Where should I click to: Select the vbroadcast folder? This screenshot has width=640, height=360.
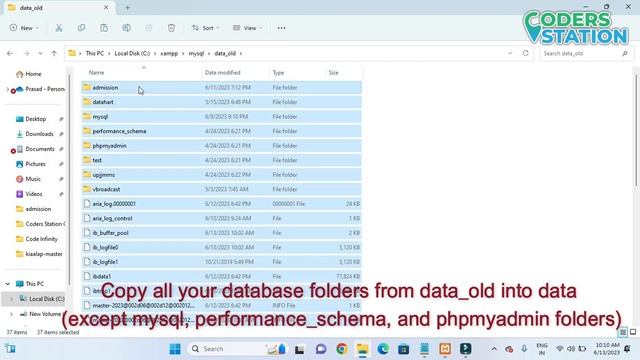point(221,189)
